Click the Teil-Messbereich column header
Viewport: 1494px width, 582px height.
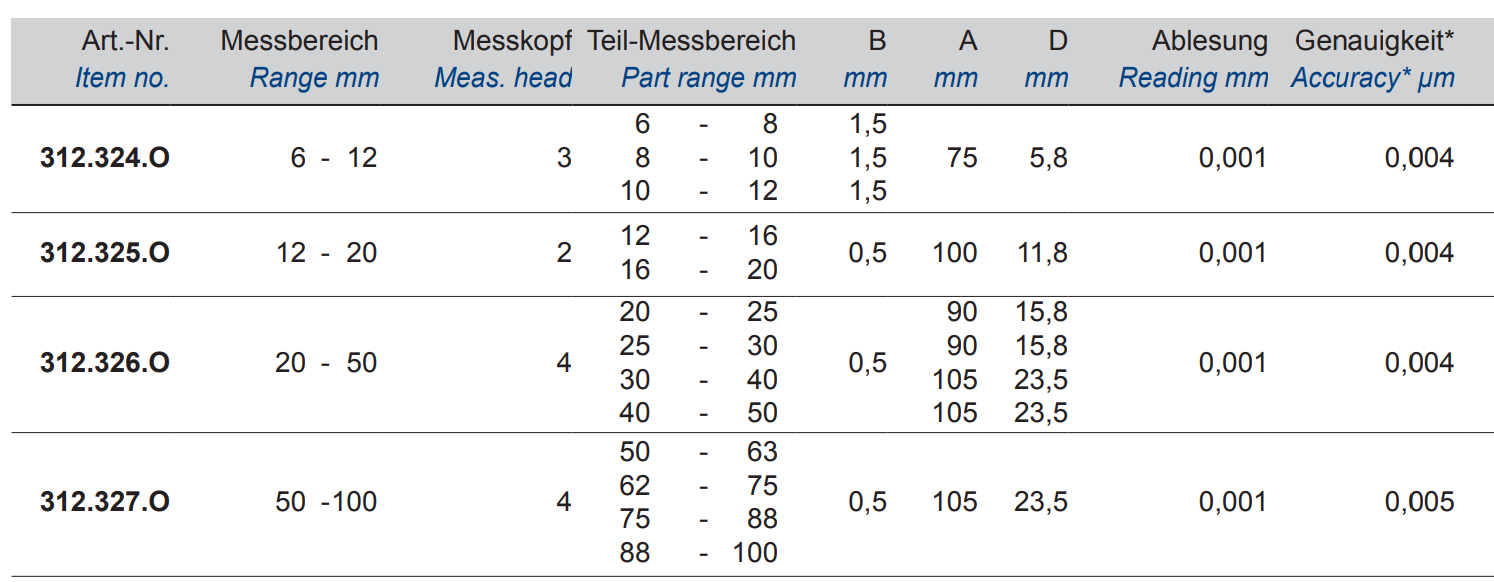[692, 41]
